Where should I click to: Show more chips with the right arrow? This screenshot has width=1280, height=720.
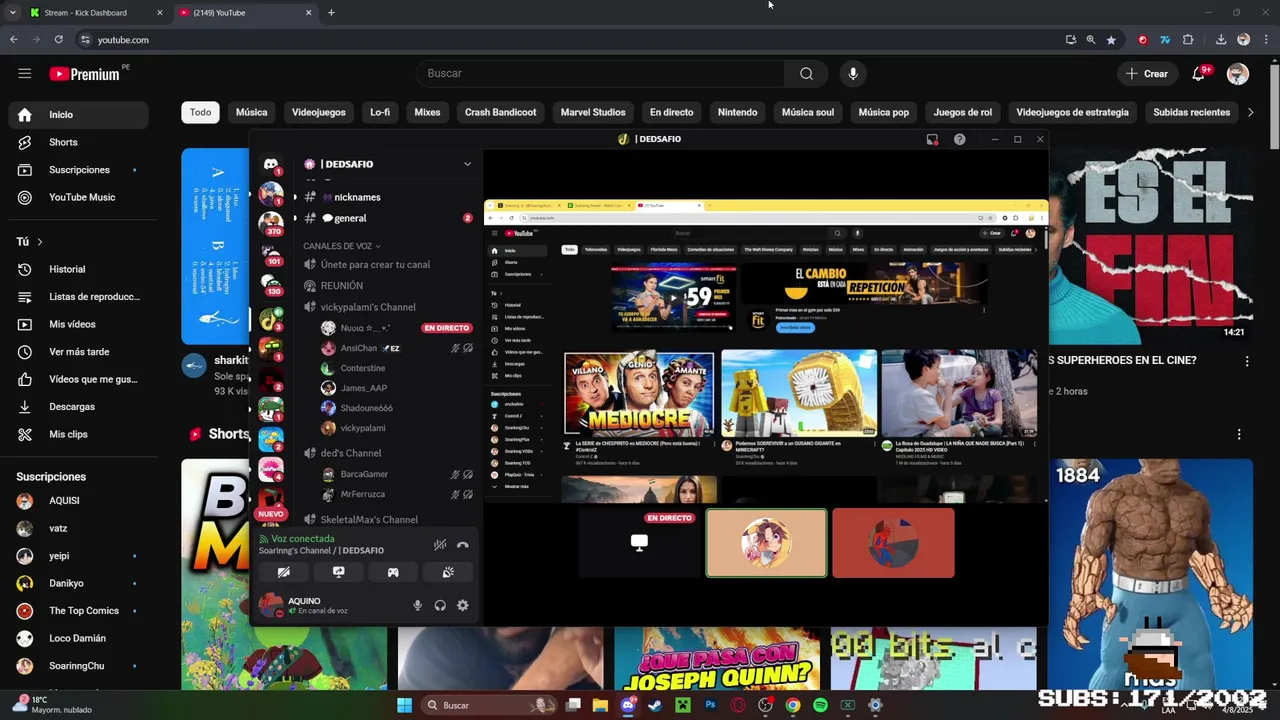click(1250, 112)
